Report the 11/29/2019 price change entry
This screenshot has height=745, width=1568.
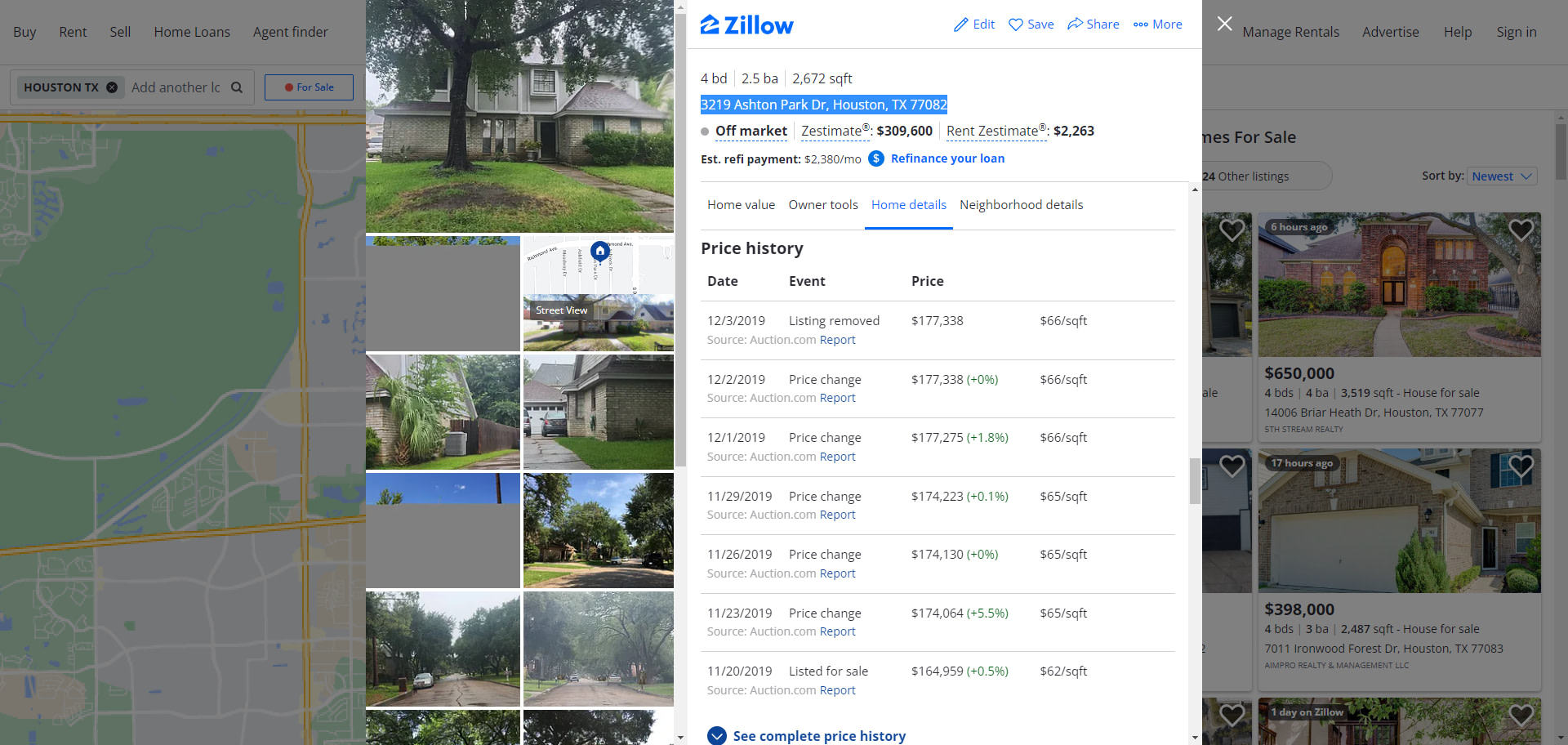(x=838, y=515)
